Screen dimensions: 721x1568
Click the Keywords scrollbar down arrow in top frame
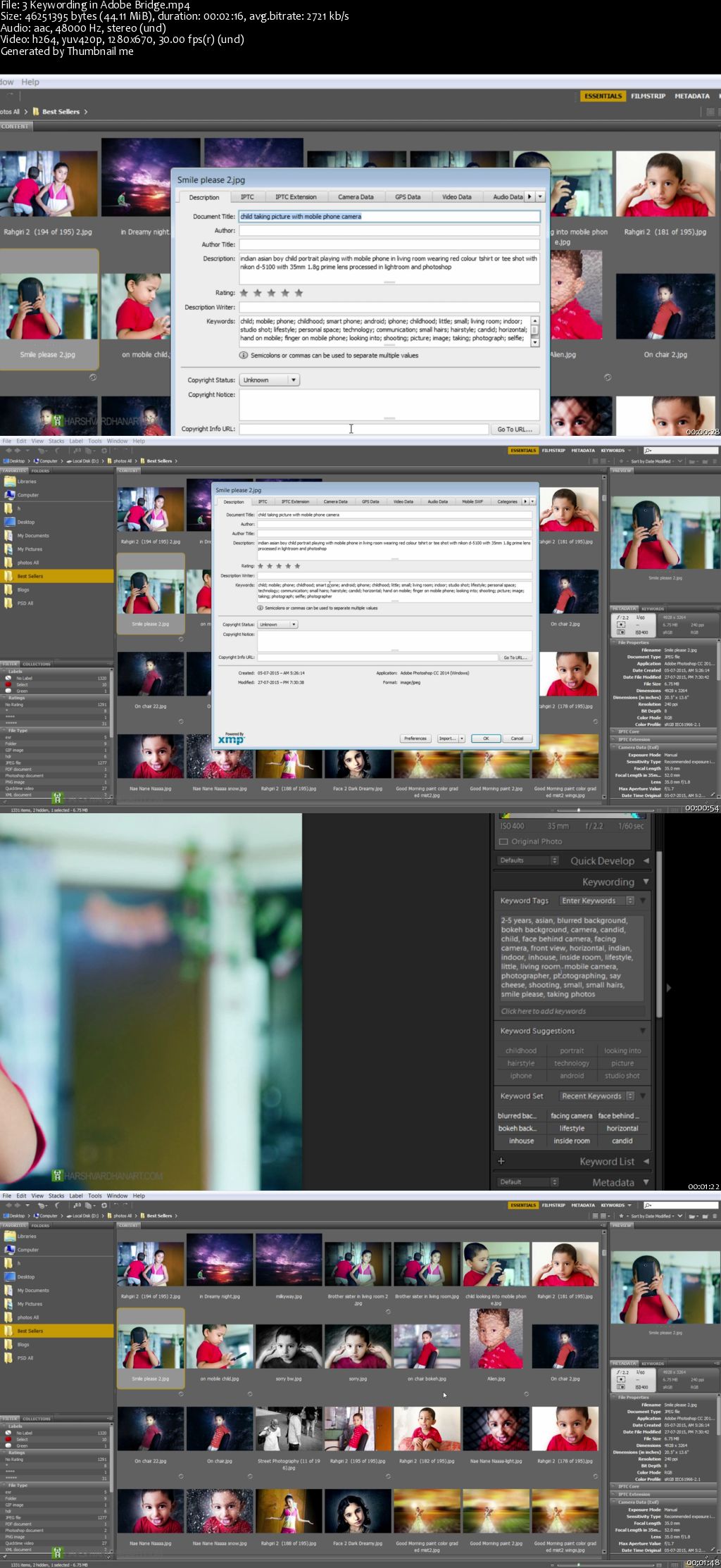click(535, 343)
